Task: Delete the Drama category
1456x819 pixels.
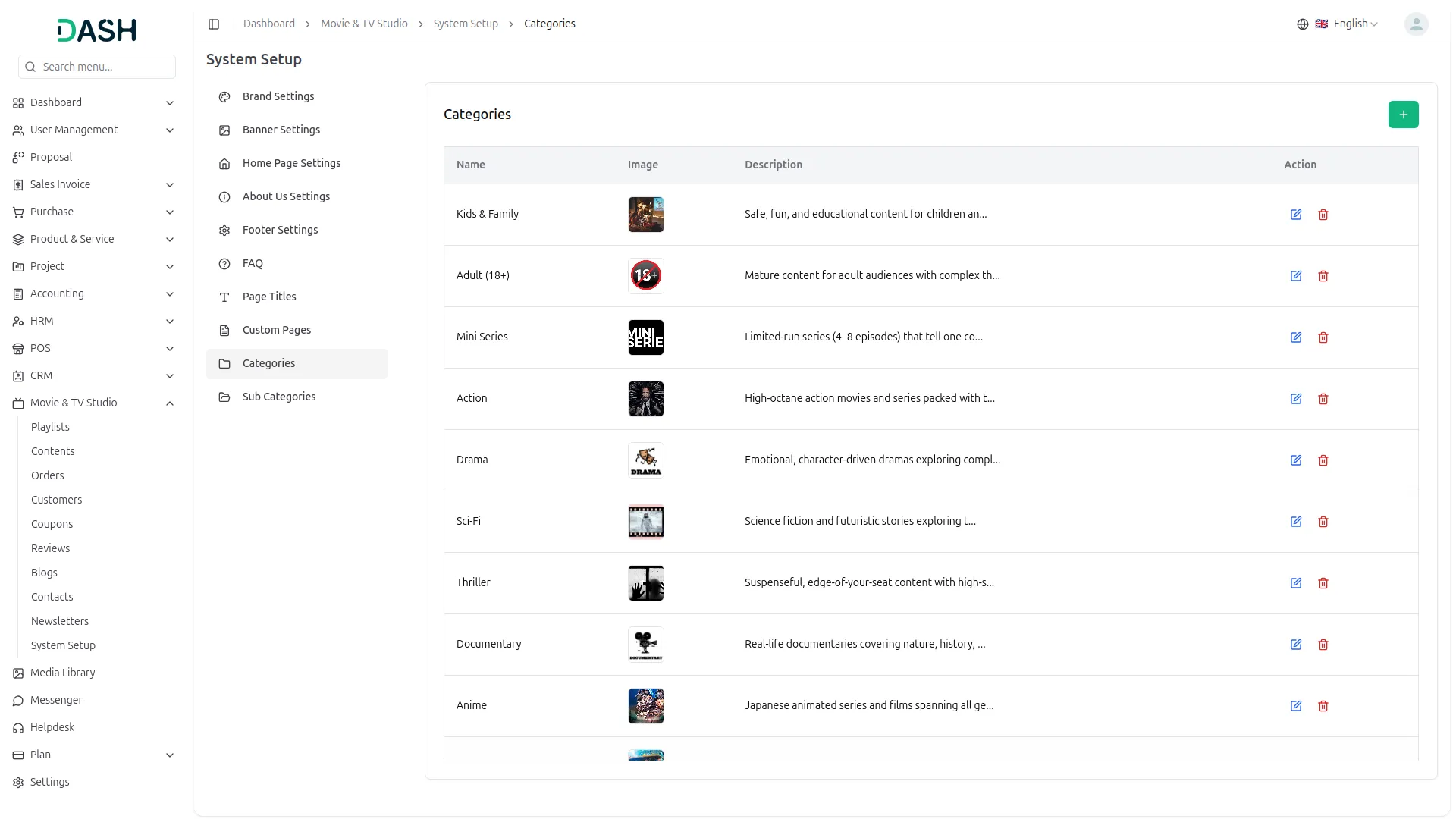Action: [x=1323, y=460]
